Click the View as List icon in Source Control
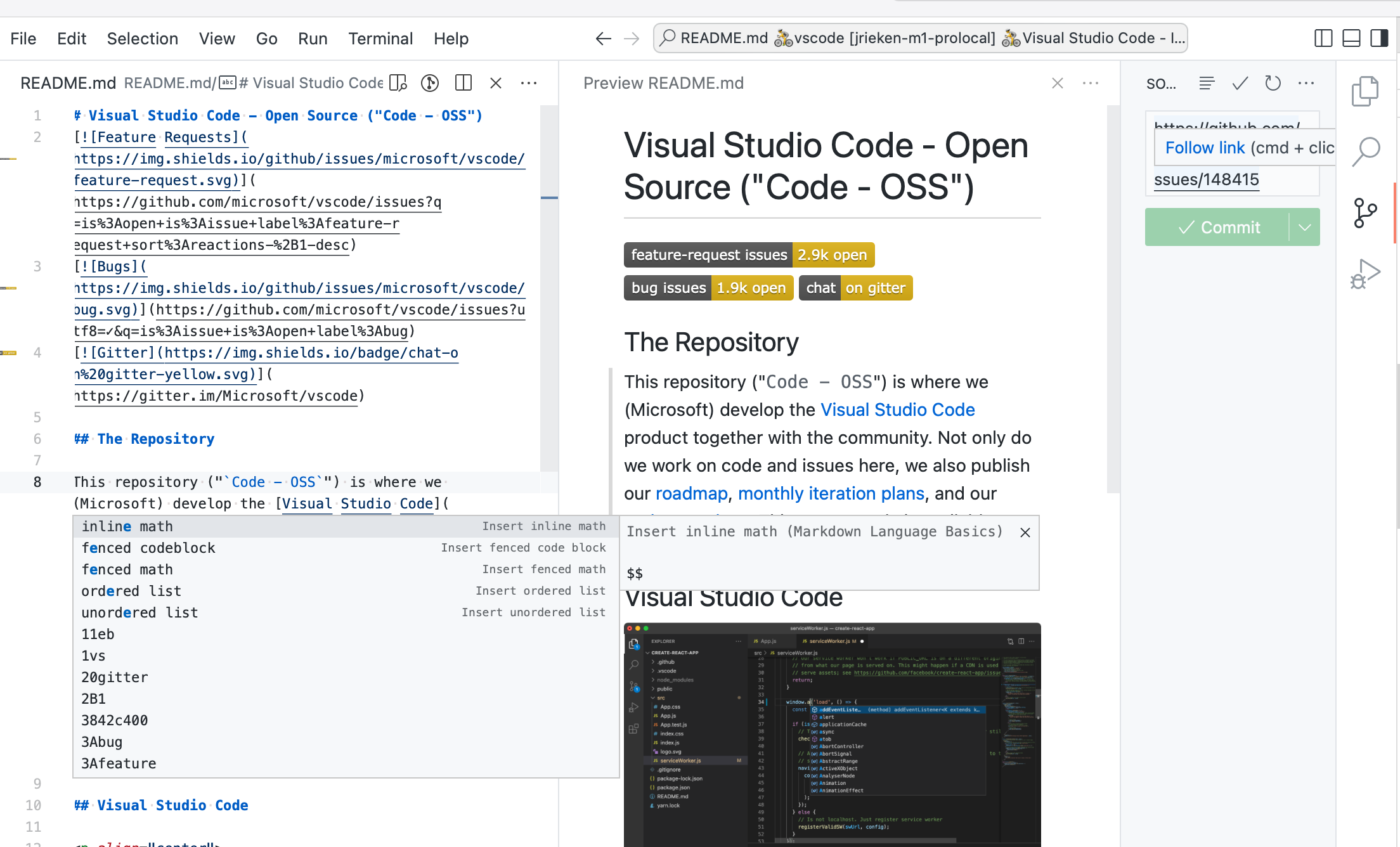The image size is (1400, 847). click(x=1207, y=83)
